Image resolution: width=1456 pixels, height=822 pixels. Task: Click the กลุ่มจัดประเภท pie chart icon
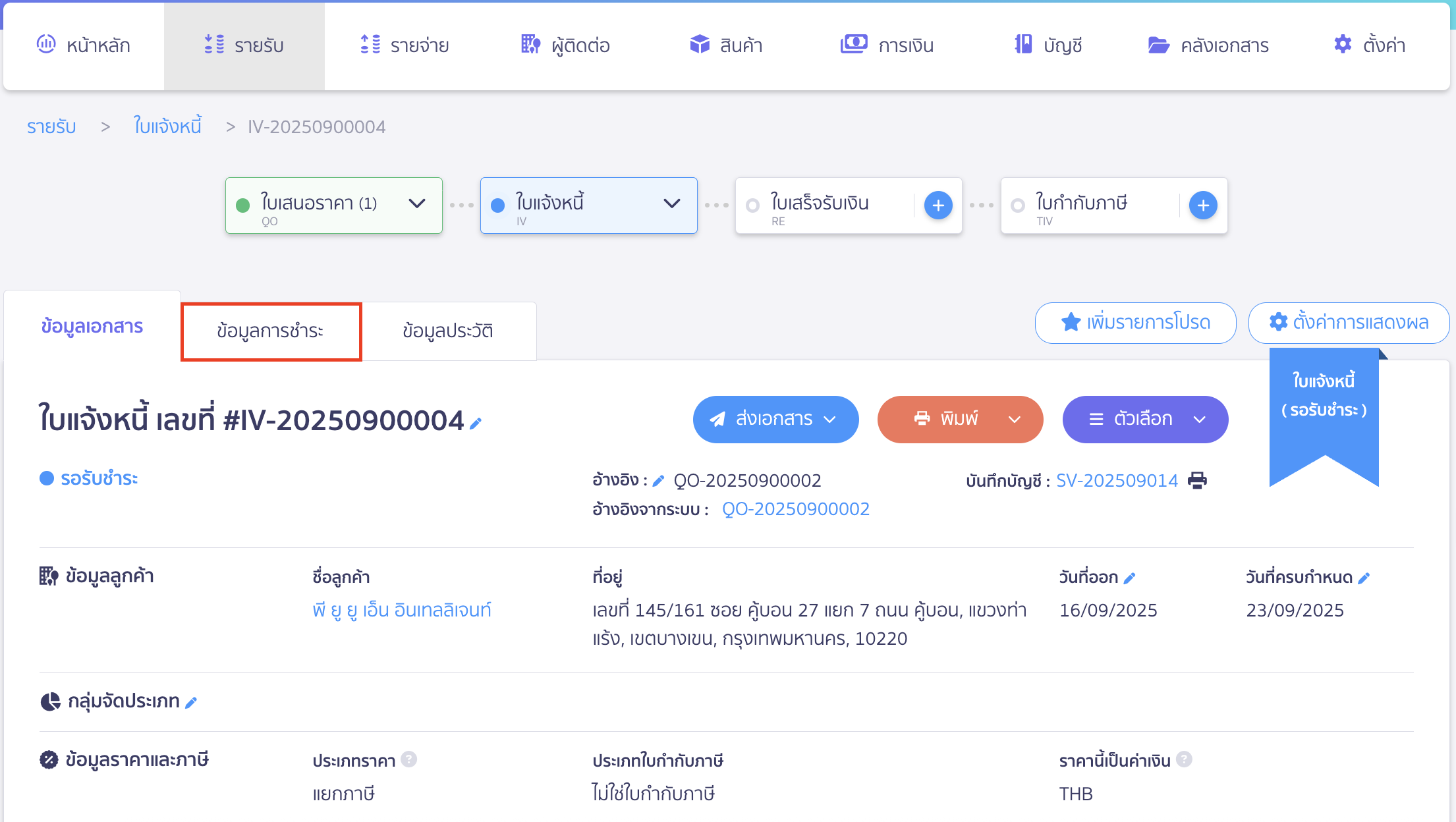[50, 702]
